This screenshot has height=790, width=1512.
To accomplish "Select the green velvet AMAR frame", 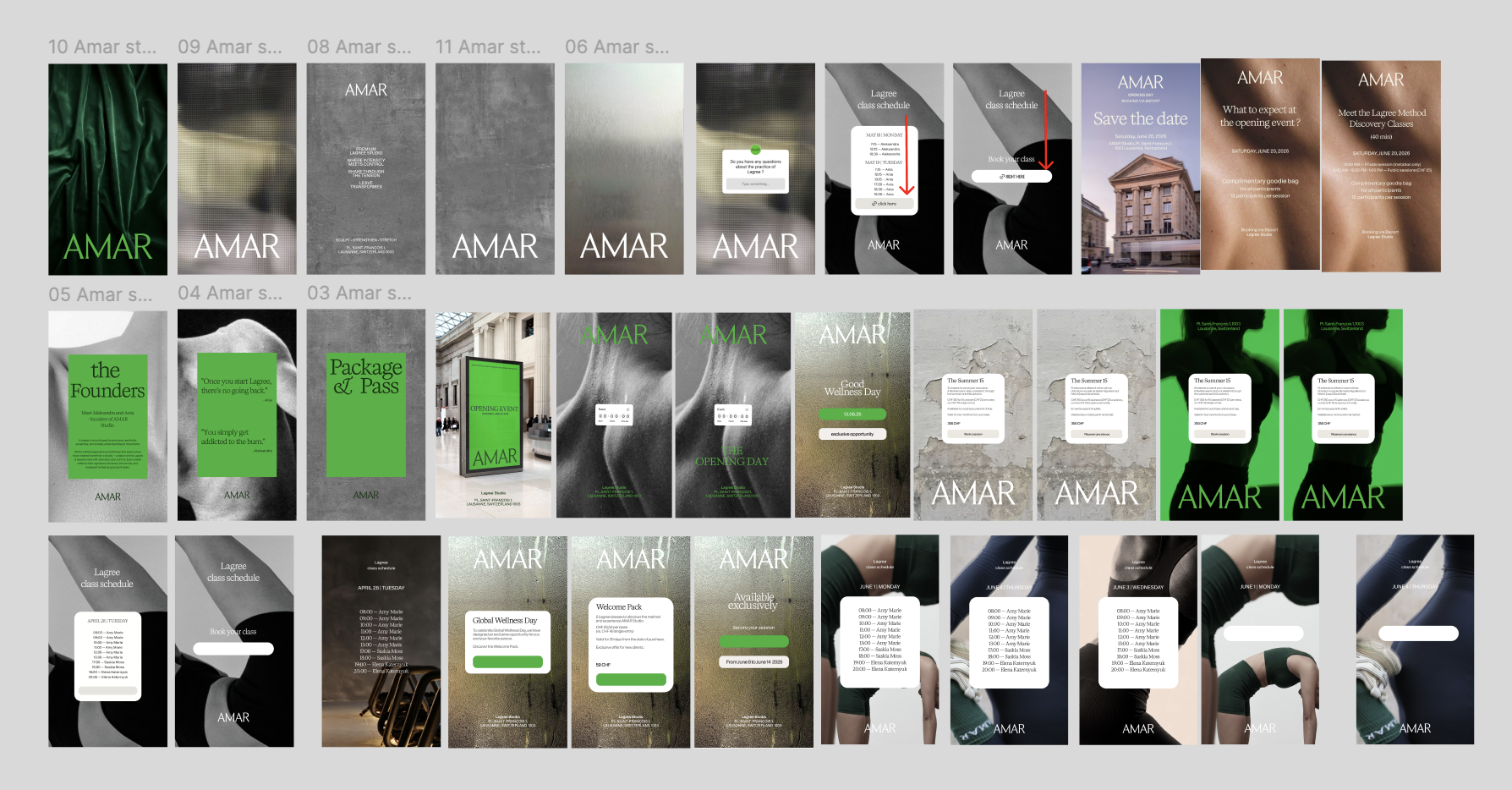I will pos(107,169).
